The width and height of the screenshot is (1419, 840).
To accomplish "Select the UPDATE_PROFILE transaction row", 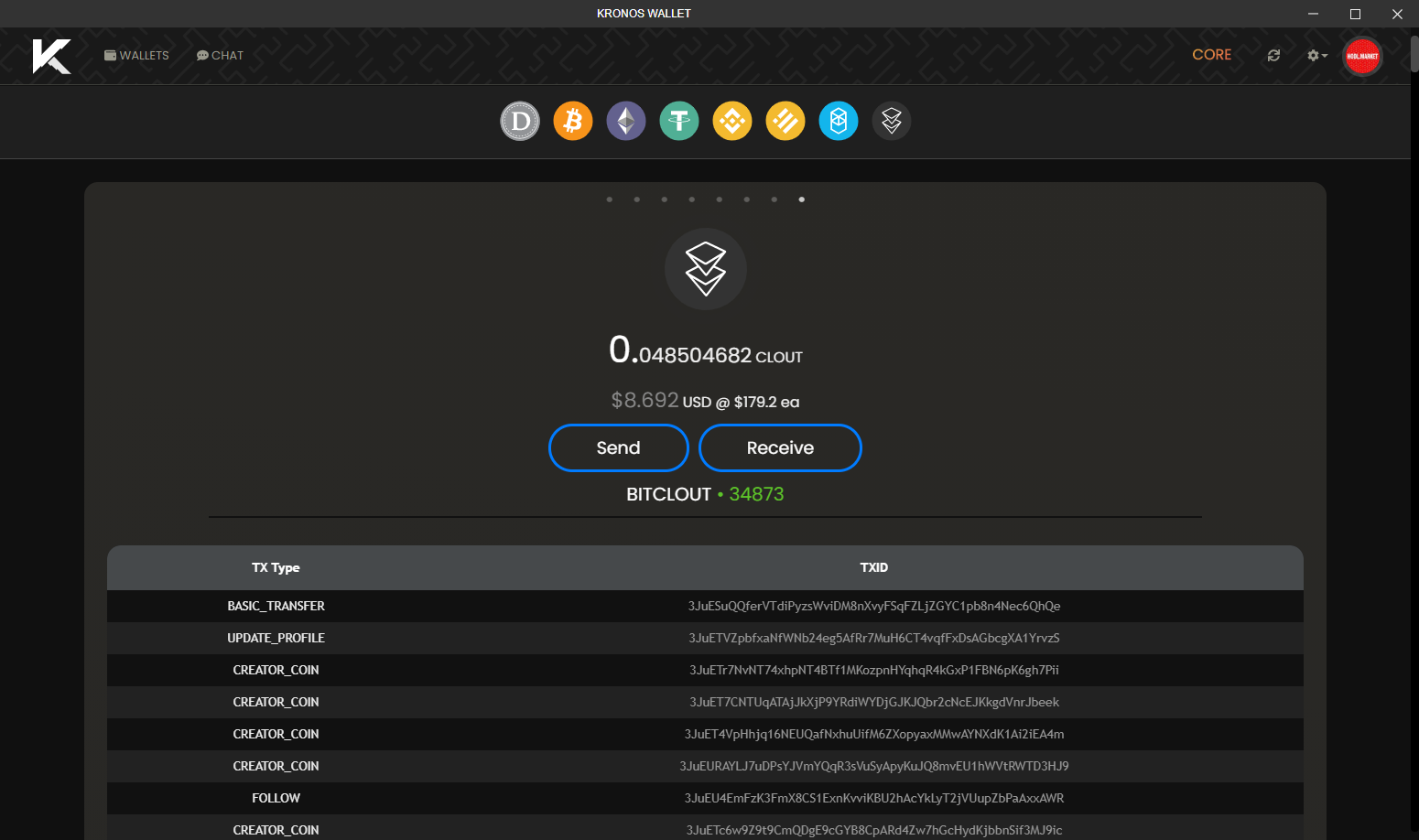I will tap(705, 638).
